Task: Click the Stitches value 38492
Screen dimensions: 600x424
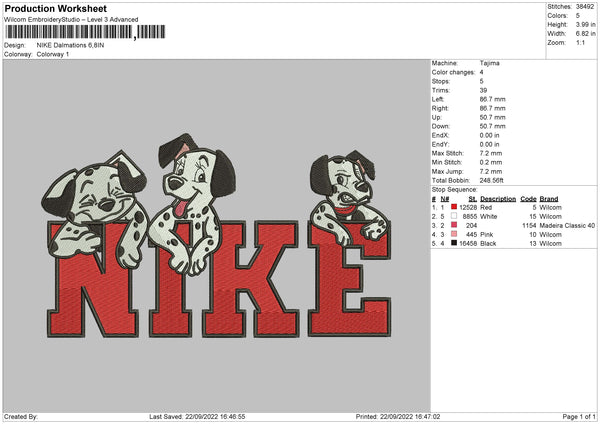Action: 585,7
